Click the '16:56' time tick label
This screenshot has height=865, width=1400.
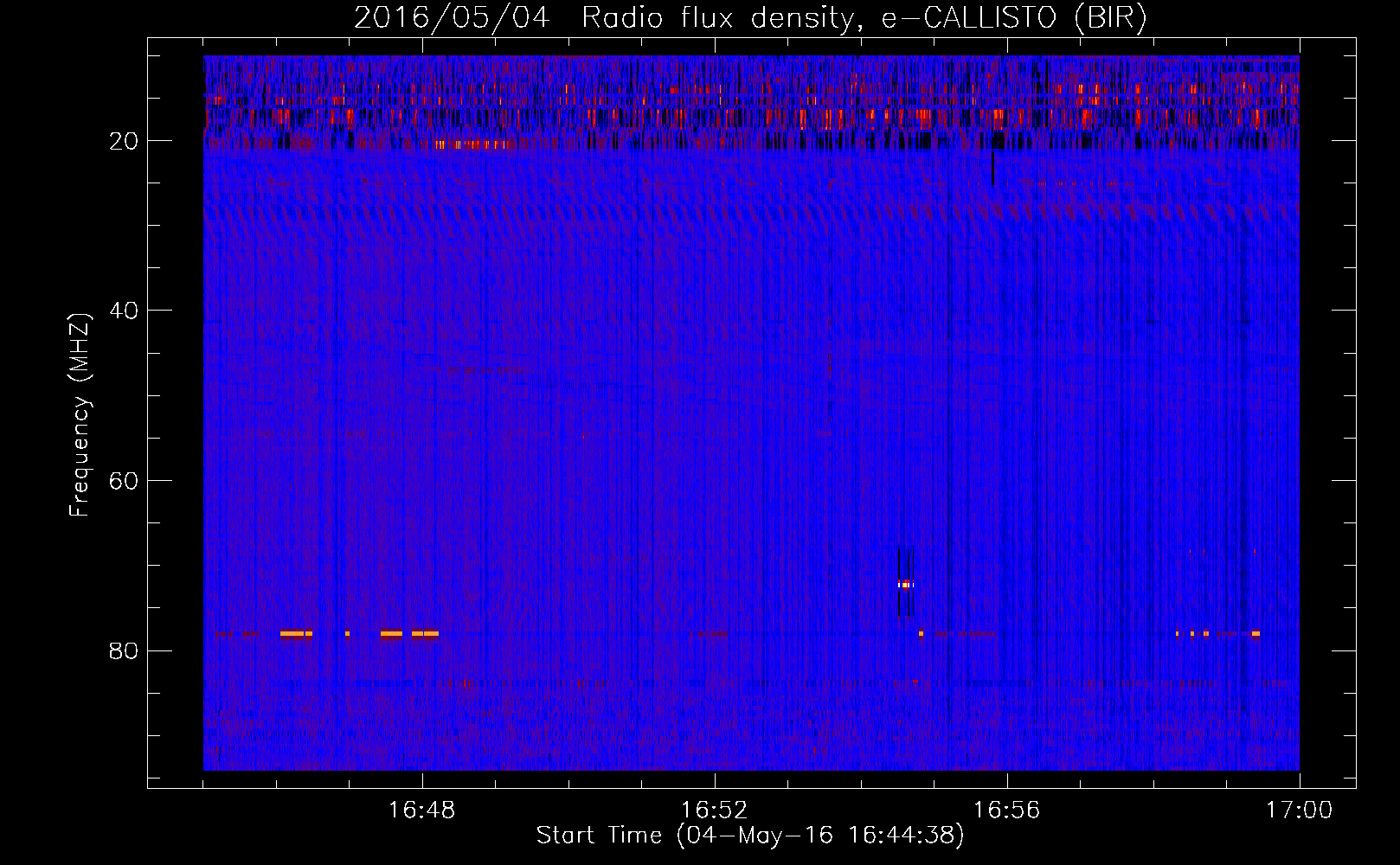pyautogui.click(x=1007, y=811)
